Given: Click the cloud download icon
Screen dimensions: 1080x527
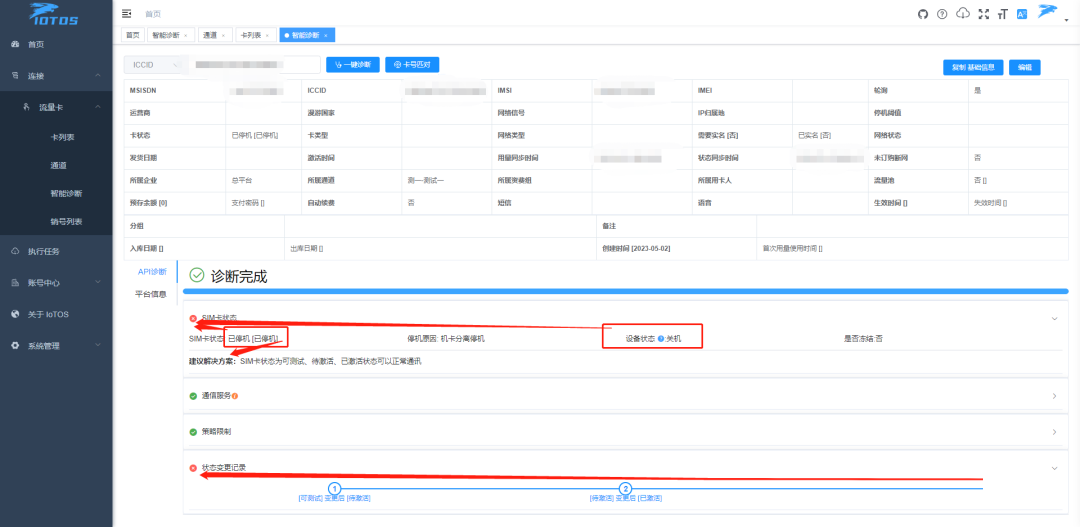Looking at the screenshot, I should (x=963, y=14).
